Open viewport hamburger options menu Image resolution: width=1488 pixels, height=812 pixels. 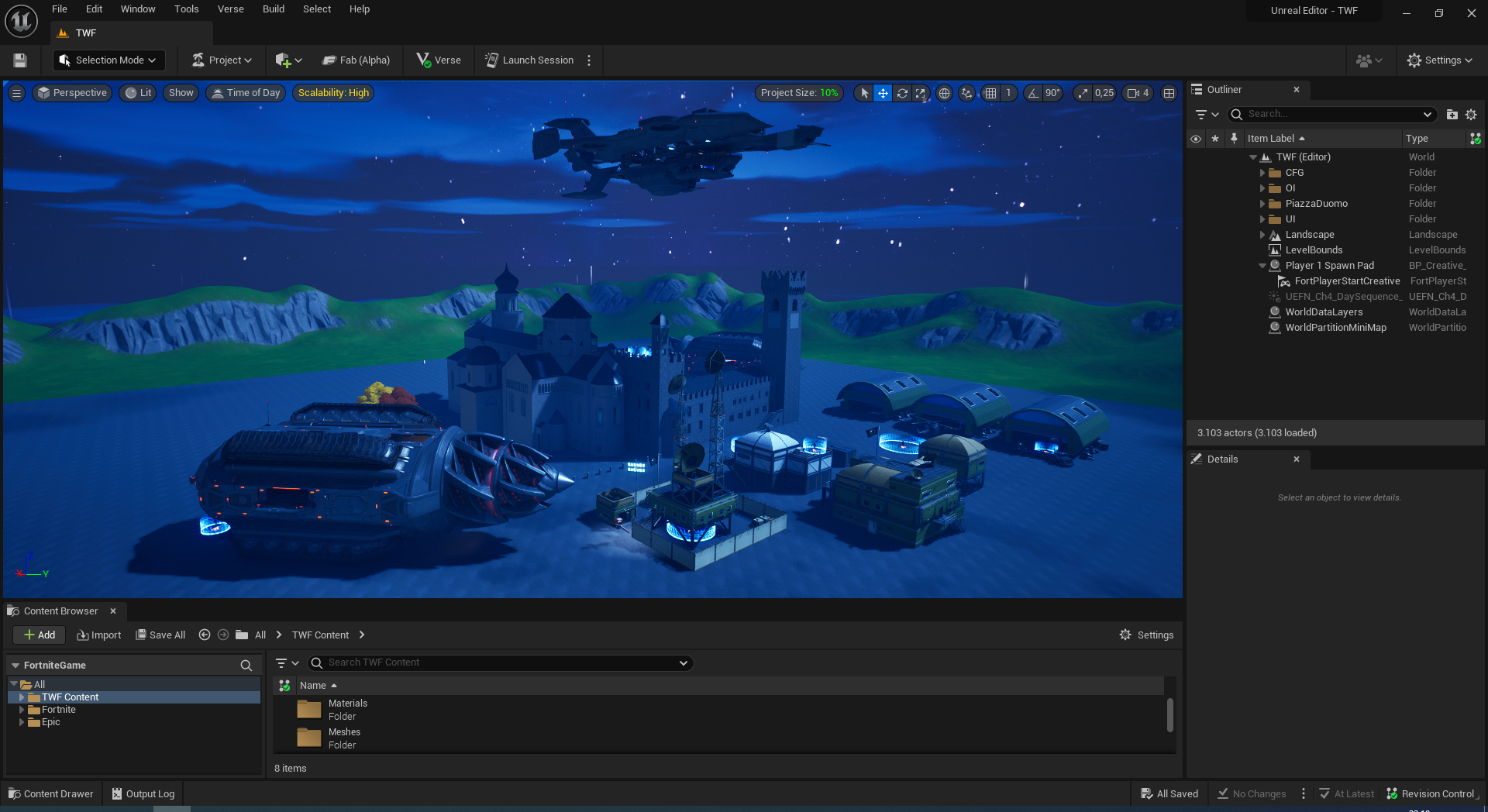pos(16,93)
